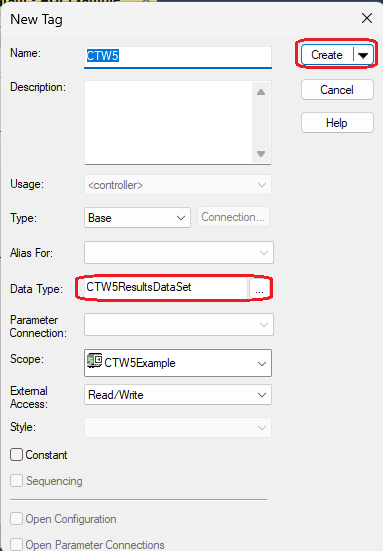Image resolution: width=383 pixels, height=551 pixels.
Task: Expand the Scope dropdown CTW5Example
Action: point(178,363)
